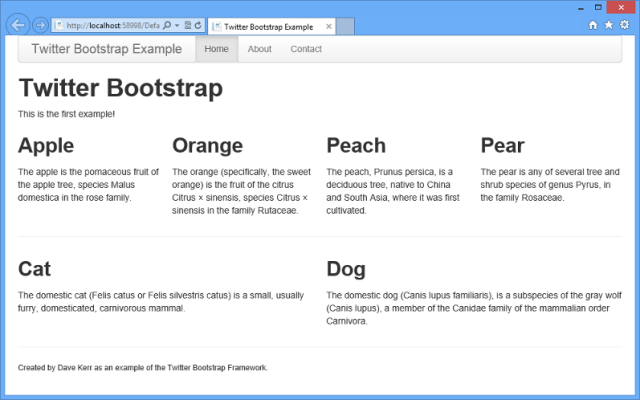Close the browser window with red X
Image resolution: width=640 pixels, height=400 pixels.
click(x=621, y=7)
